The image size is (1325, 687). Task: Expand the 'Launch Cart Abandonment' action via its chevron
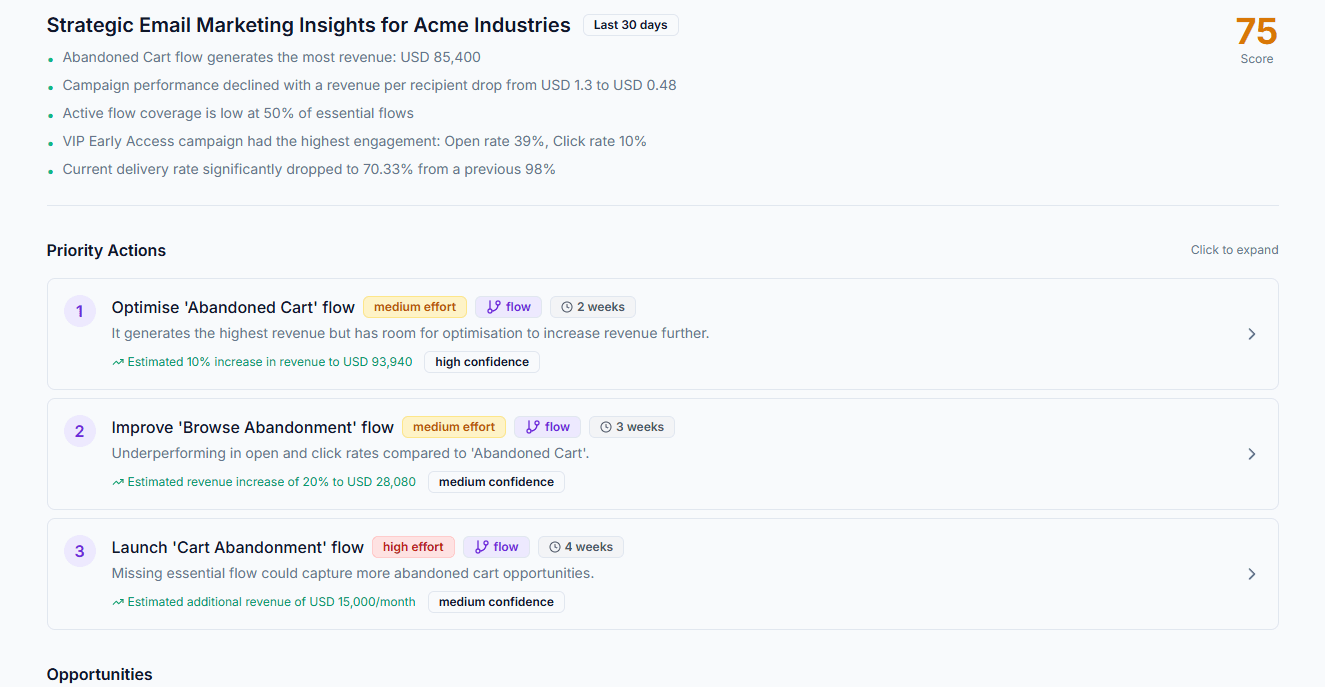[1252, 574]
